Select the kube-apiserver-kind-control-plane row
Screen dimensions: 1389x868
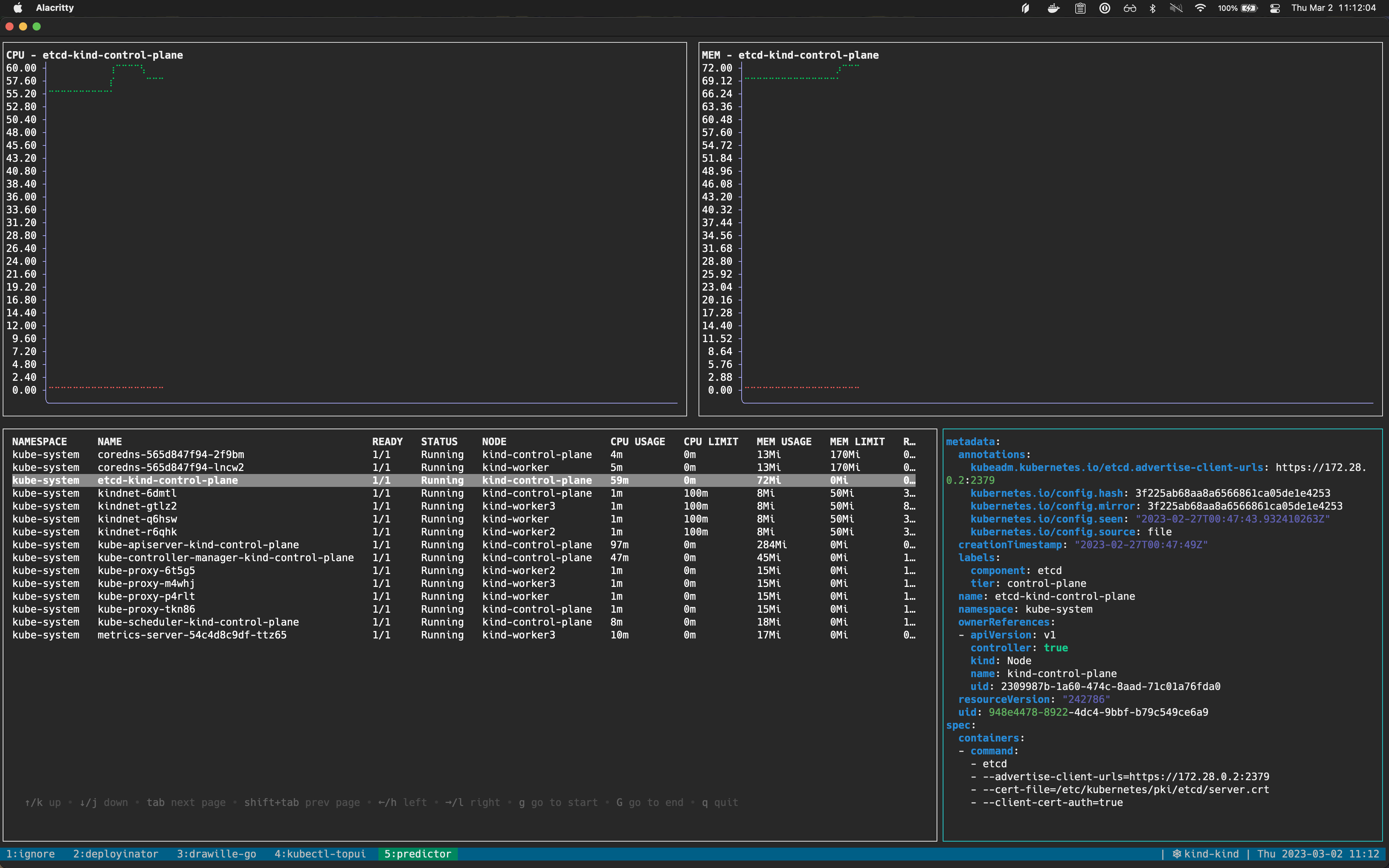[464, 545]
